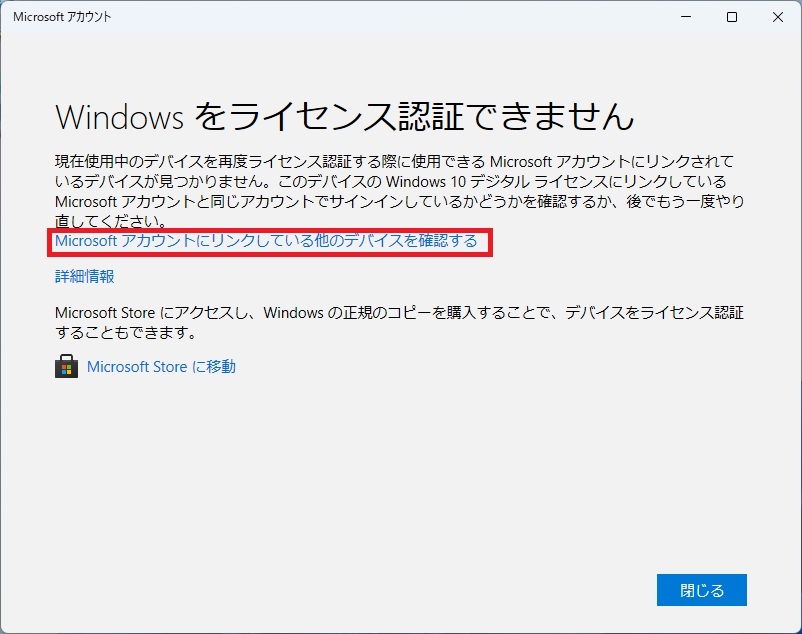Open link to check other linked devices
This screenshot has width=802, height=634.
click(266, 241)
